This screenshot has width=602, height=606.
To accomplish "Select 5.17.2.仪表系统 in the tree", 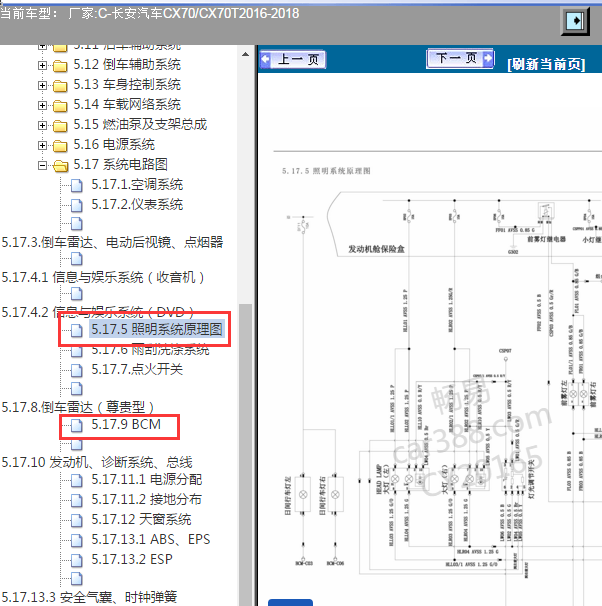I will (x=137, y=204).
